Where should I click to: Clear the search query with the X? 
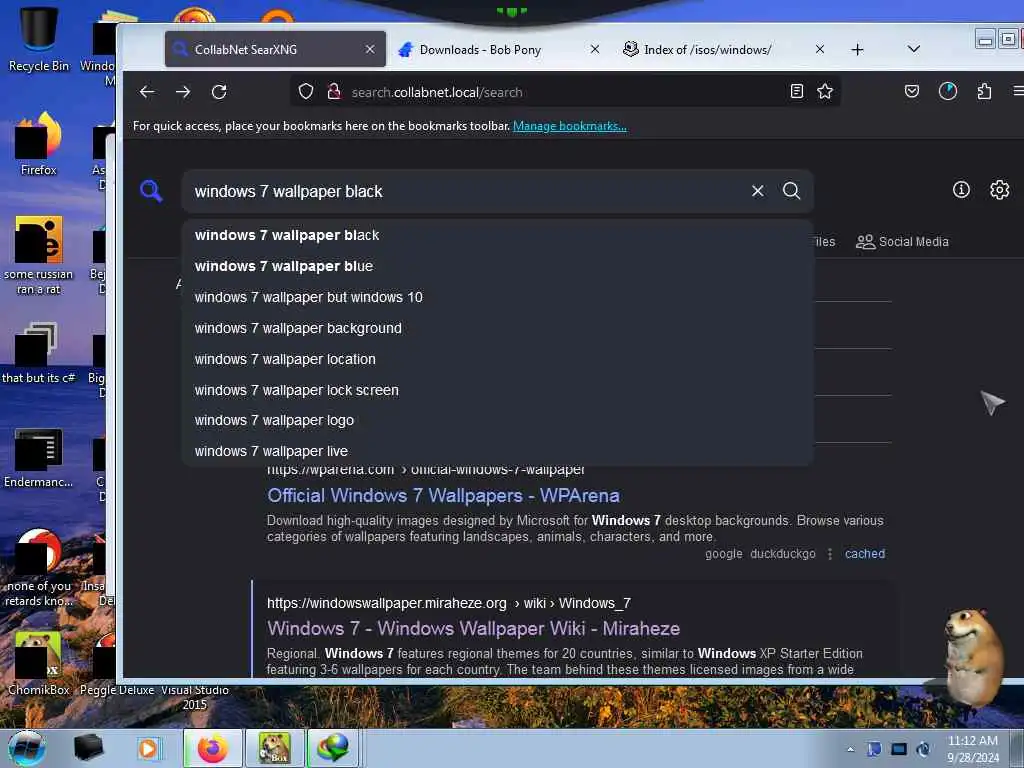(x=758, y=191)
